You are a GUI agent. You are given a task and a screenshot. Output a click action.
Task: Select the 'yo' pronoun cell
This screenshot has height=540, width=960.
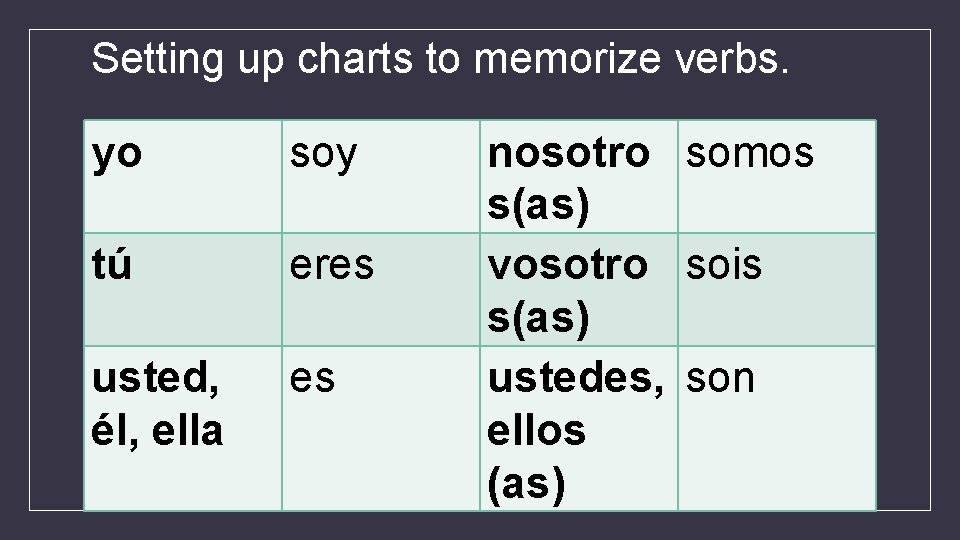coord(182,176)
